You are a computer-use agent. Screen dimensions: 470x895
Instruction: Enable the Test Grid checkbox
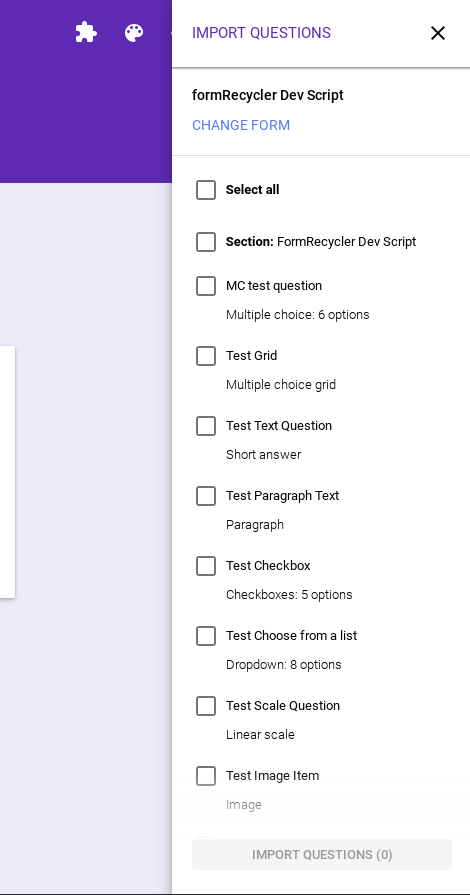[206, 356]
